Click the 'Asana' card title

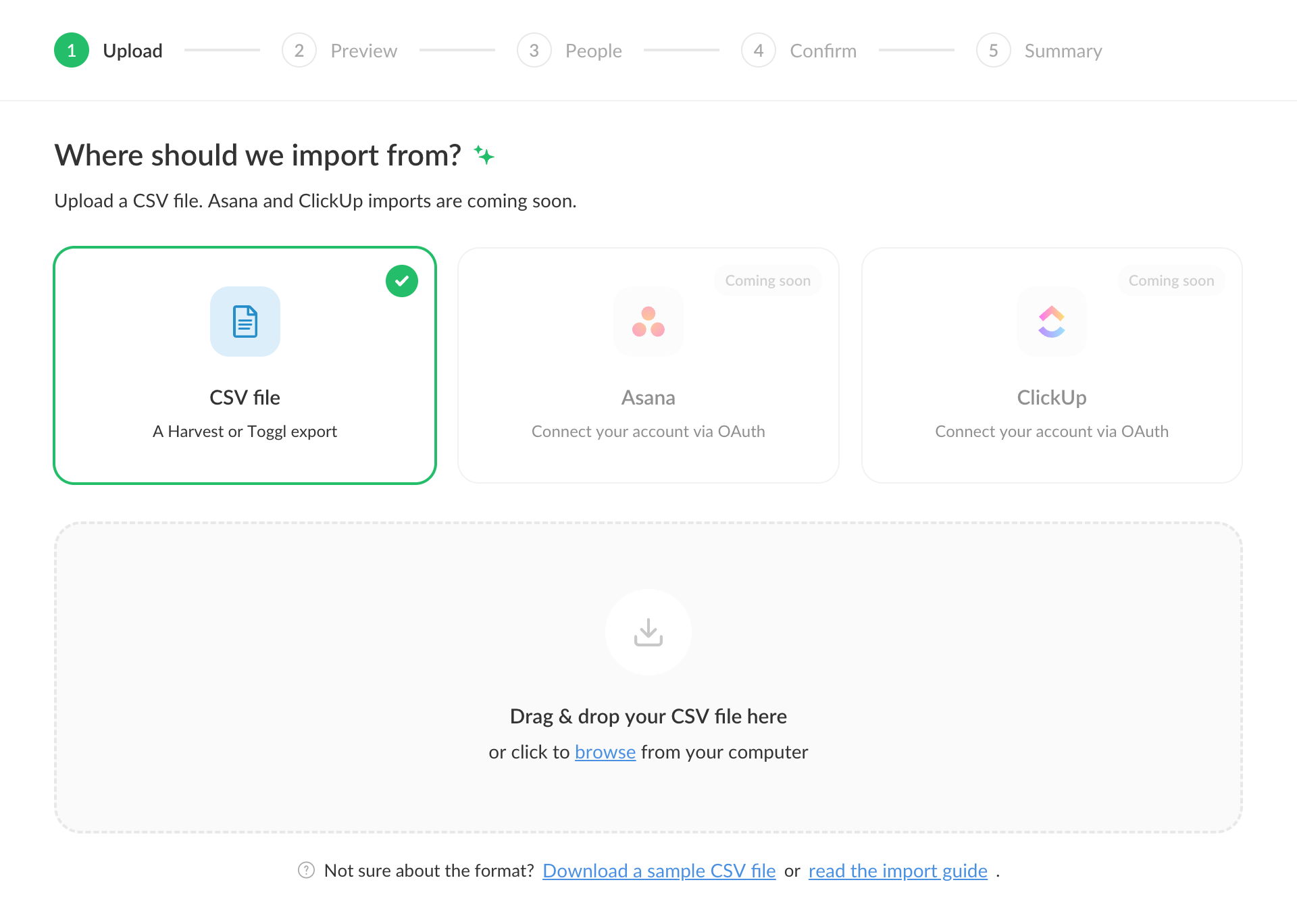coord(648,397)
